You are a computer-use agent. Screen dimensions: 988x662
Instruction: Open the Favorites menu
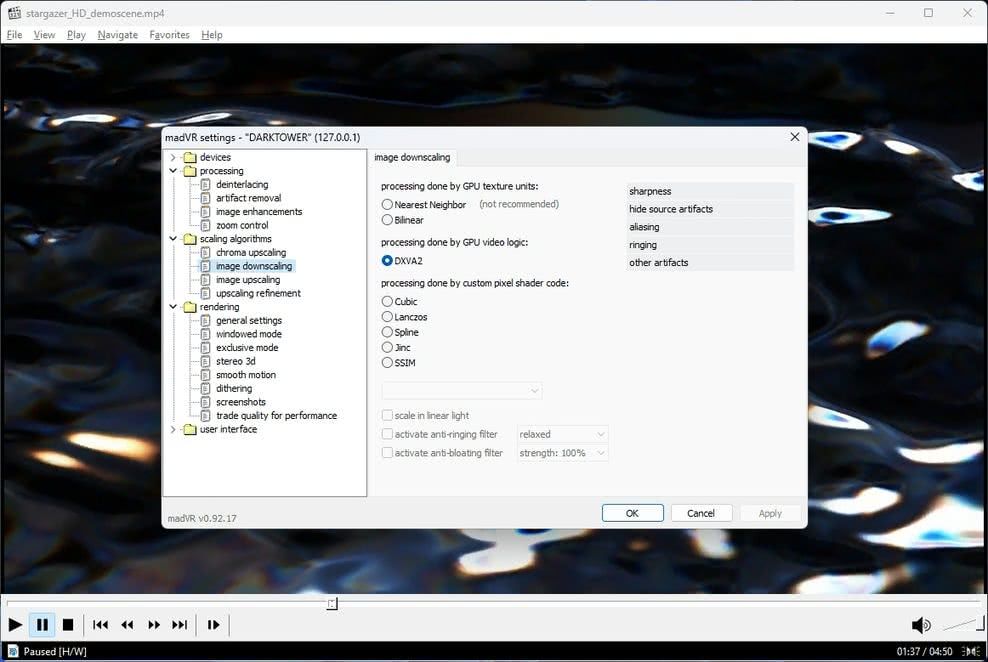(169, 35)
